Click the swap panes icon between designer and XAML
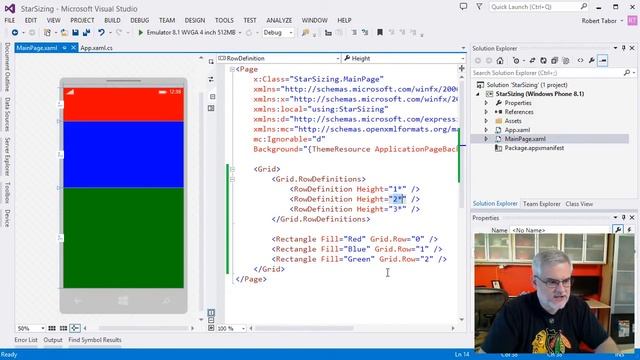 click(x=211, y=79)
